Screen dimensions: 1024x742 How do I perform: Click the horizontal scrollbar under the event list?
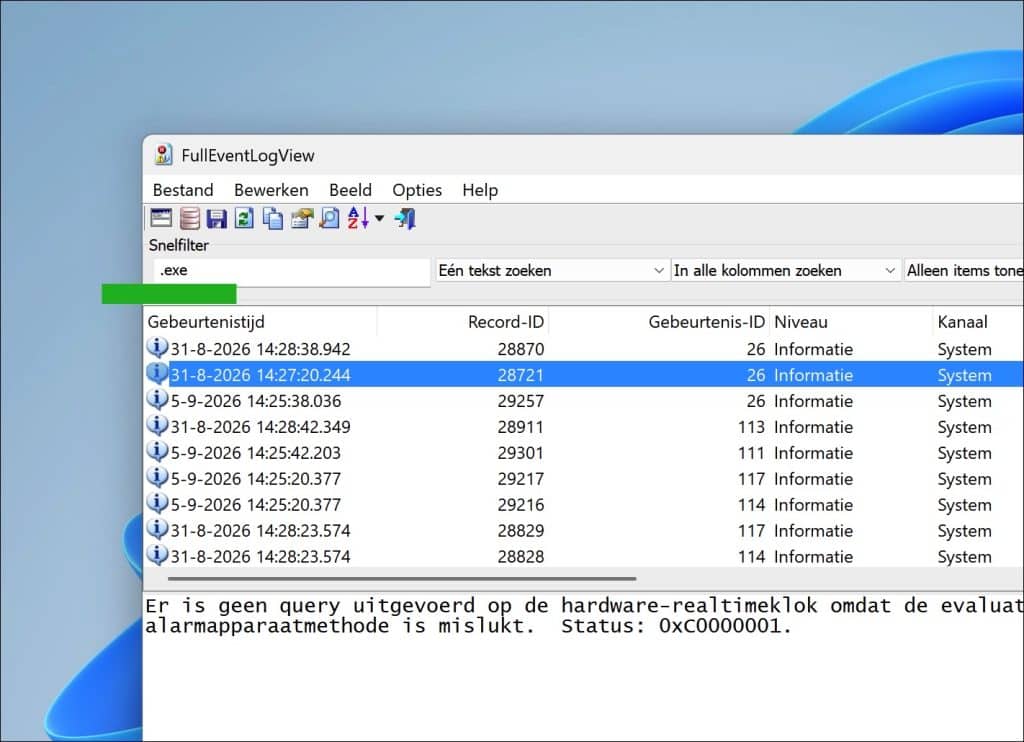point(402,579)
